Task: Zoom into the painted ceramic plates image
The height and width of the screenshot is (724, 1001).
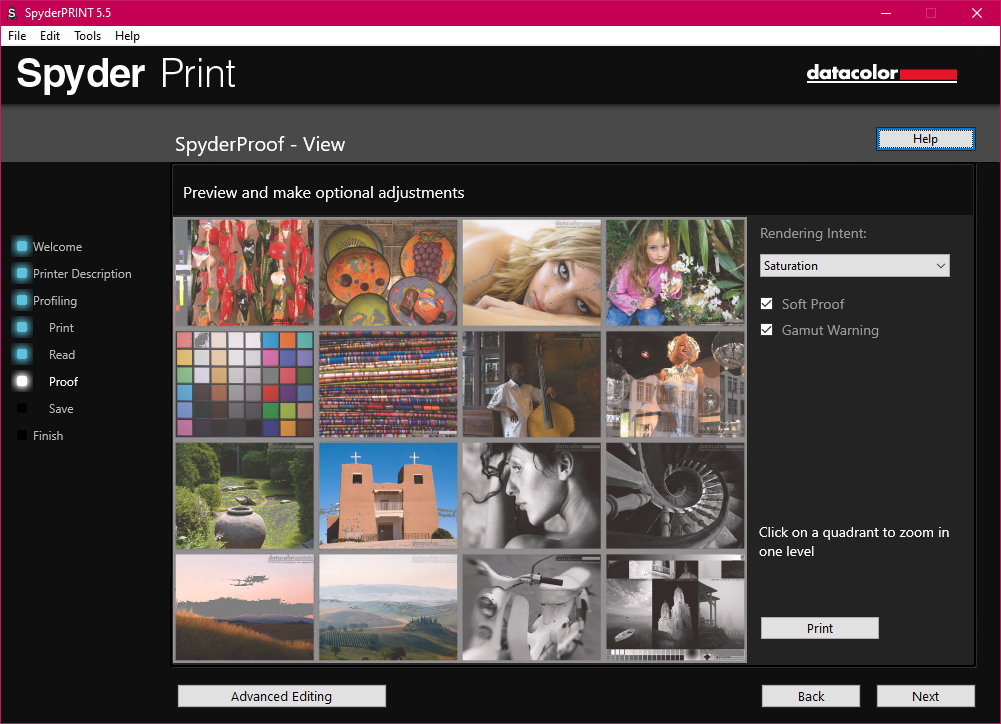Action: coord(388,273)
